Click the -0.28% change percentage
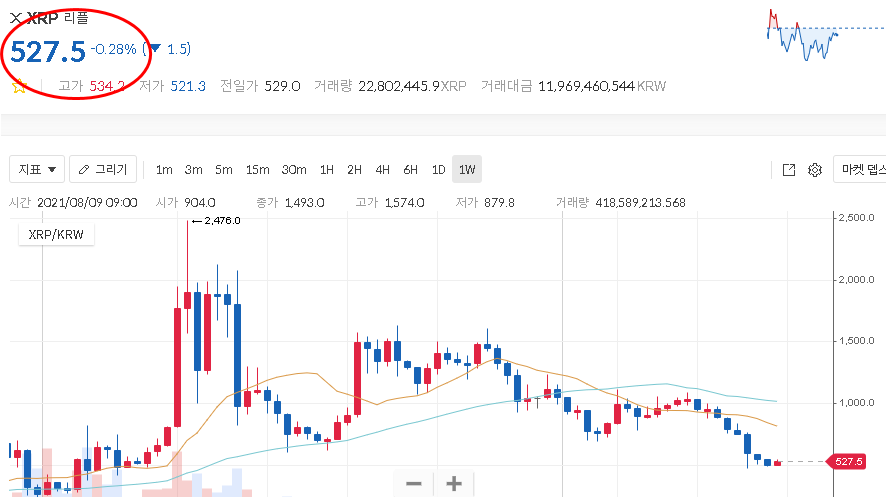The width and height of the screenshot is (886, 497). 114,49
